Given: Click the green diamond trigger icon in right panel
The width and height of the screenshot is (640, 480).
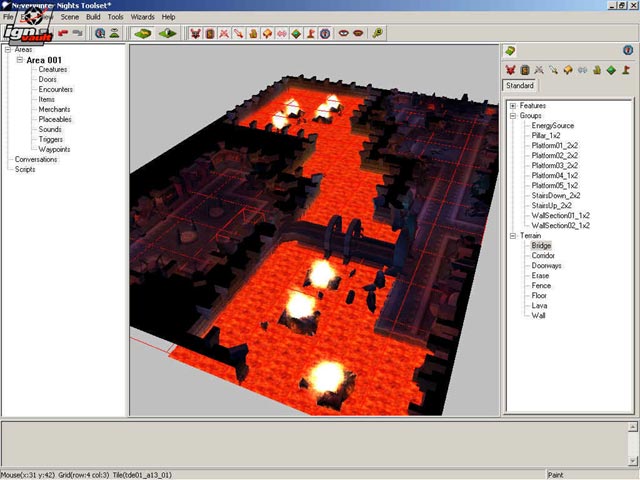Looking at the screenshot, I should tap(610, 70).
